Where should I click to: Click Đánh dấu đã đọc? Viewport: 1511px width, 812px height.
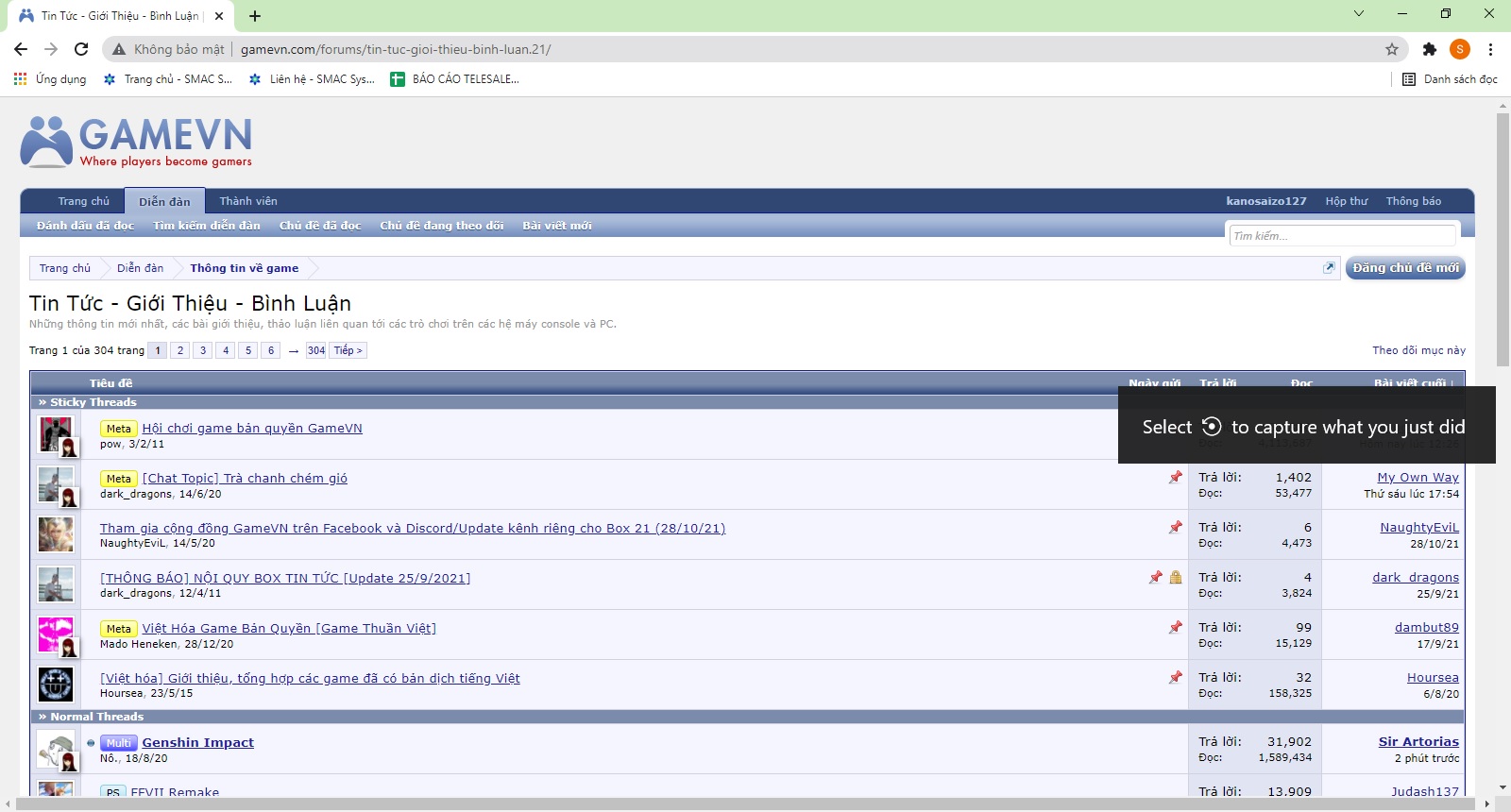tap(86, 226)
